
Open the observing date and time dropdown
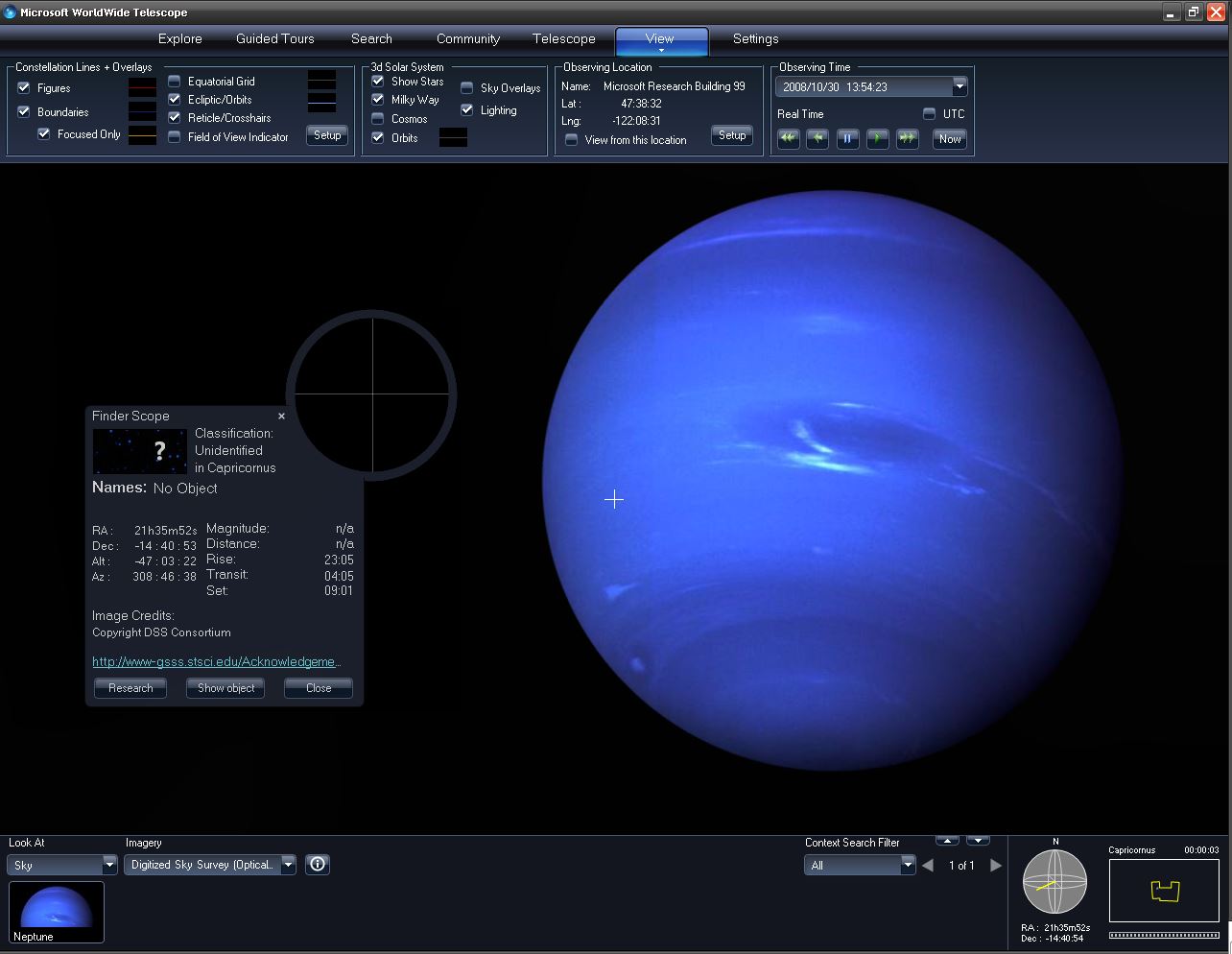click(x=959, y=86)
